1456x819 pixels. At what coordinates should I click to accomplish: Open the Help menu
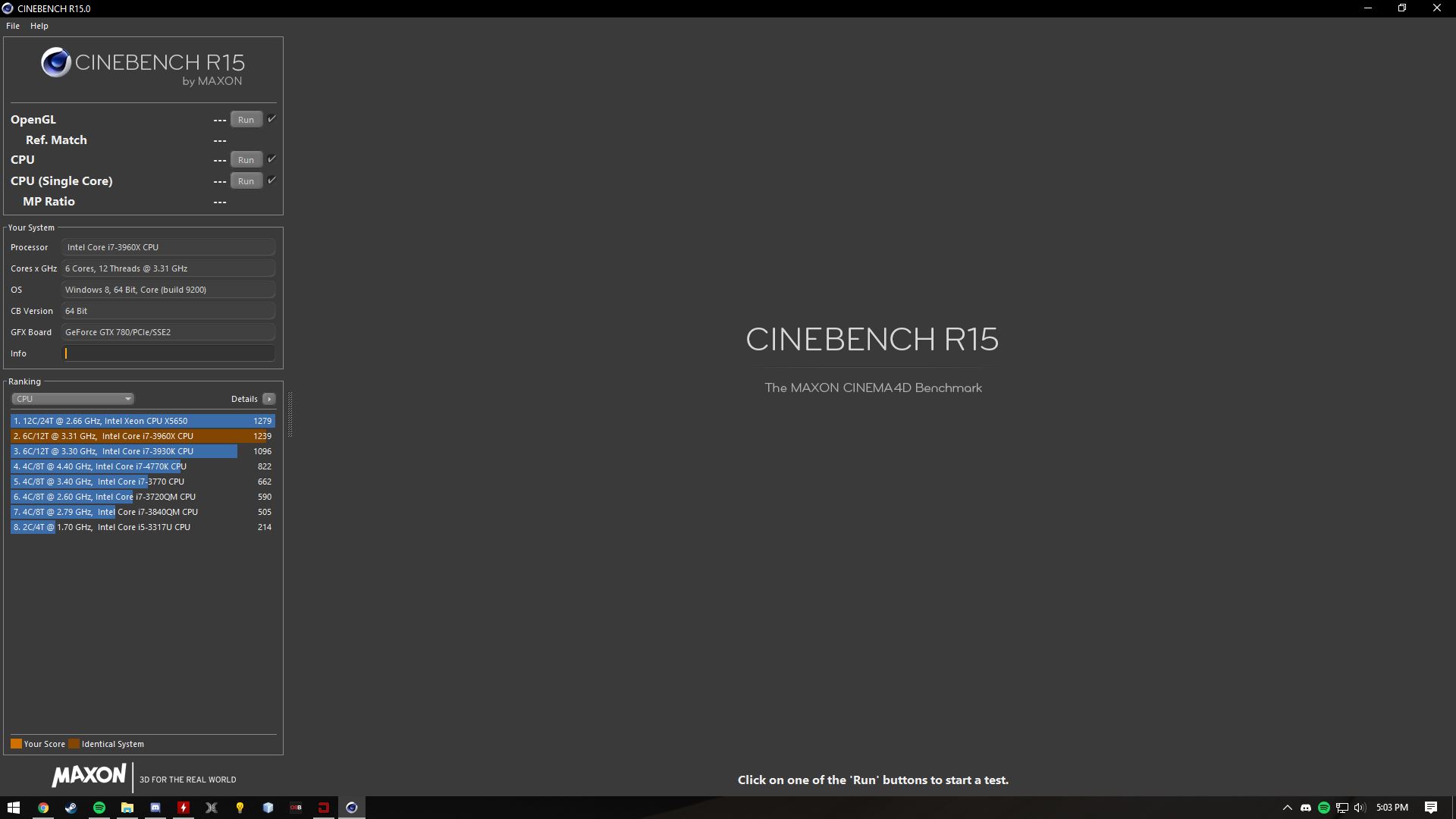tap(39, 26)
